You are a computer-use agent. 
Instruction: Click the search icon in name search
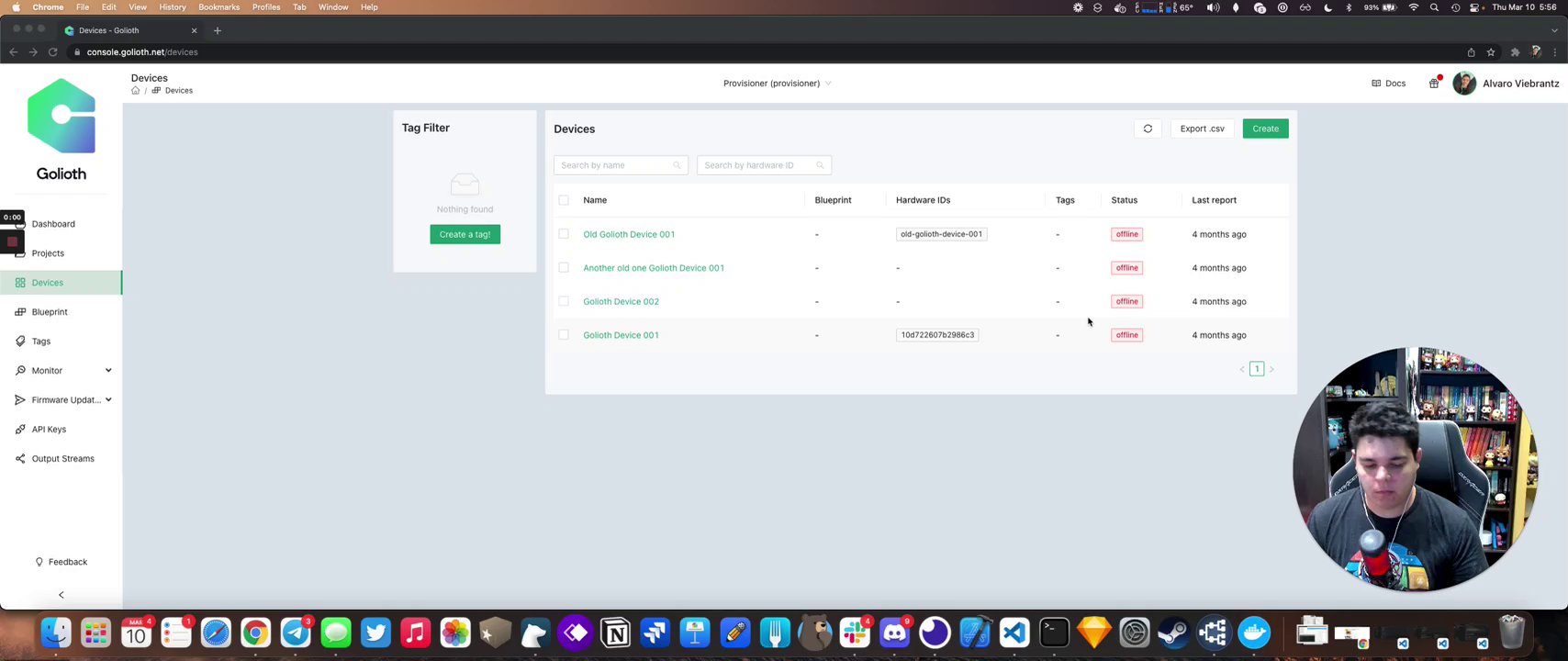point(678,165)
